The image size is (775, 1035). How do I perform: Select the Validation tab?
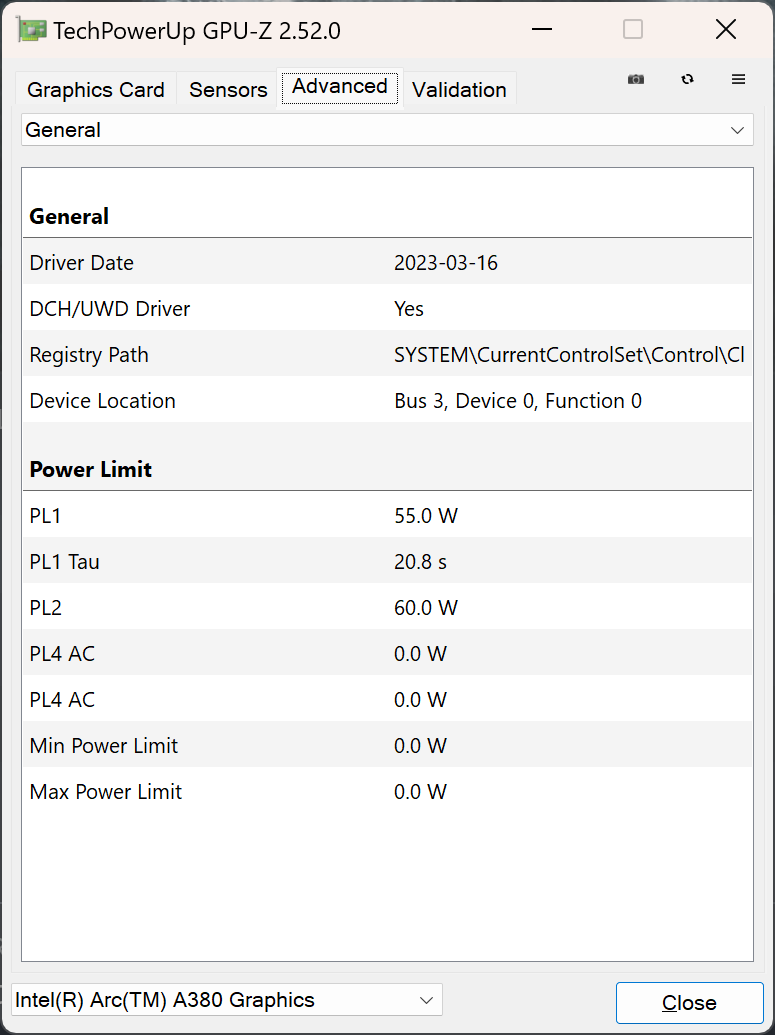coord(459,90)
